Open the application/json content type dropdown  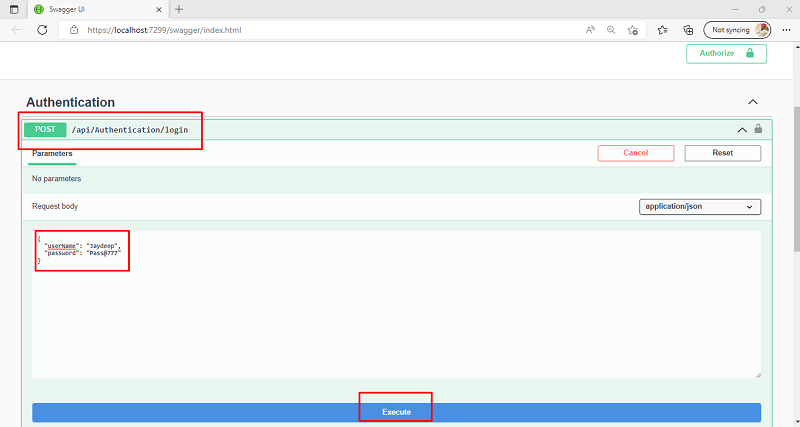pos(700,207)
